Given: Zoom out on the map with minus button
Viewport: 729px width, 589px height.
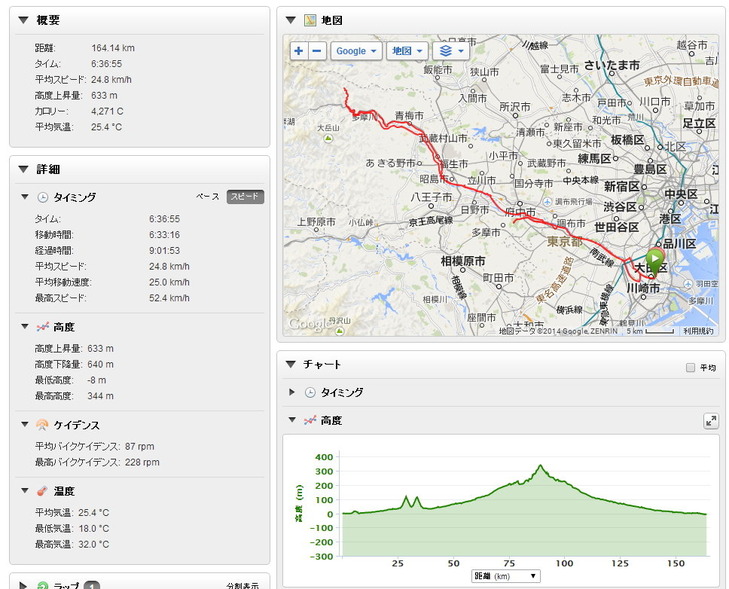Looking at the screenshot, I should pos(317,51).
